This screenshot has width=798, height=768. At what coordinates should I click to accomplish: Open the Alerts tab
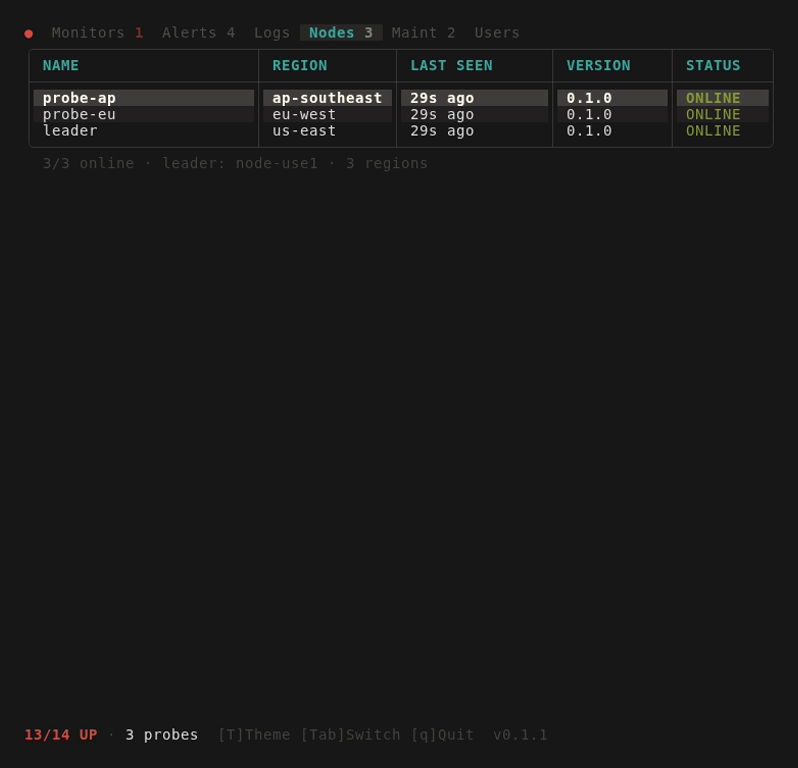click(198, 33)
